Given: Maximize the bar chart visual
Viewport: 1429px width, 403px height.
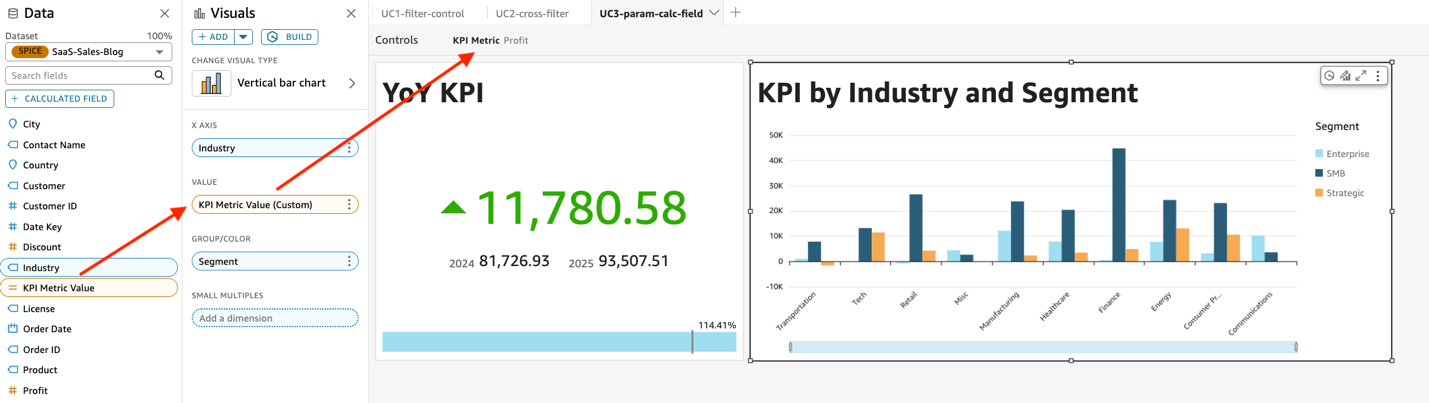Looking at the screenshot, I should click(1361, 76).
